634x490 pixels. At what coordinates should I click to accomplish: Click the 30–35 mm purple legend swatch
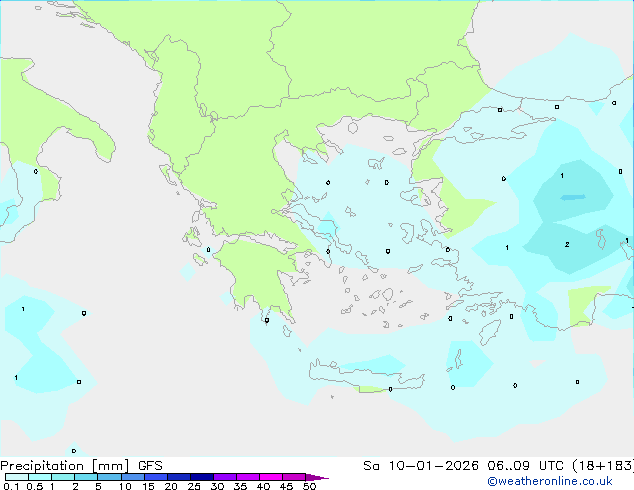click(225, 477)
